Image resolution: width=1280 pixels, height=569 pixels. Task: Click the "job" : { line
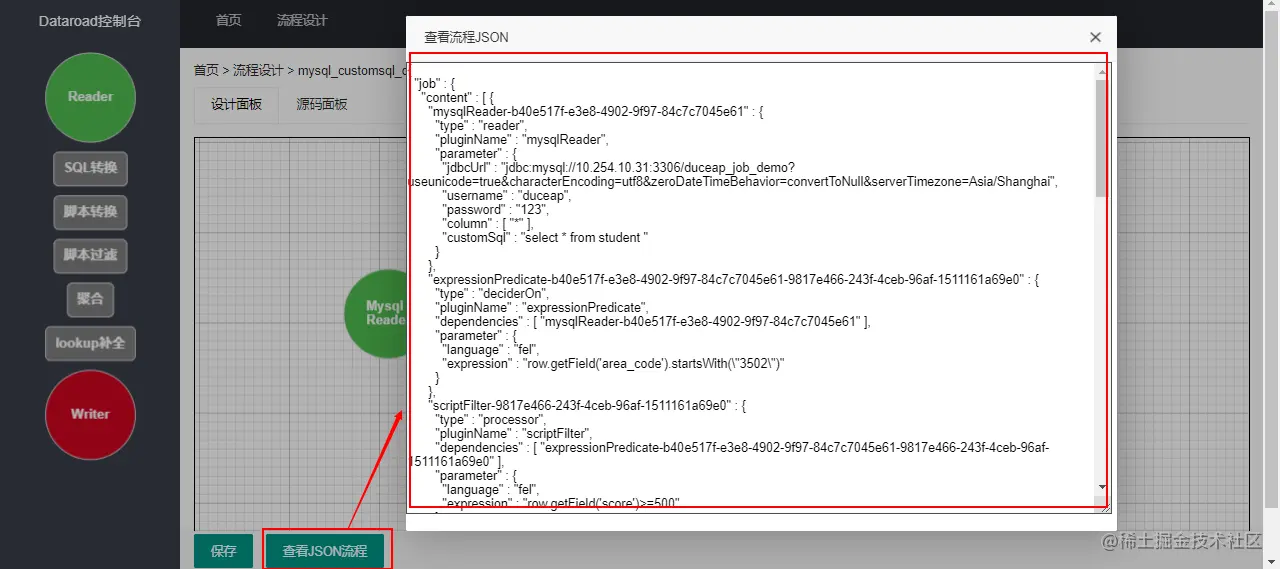click(x=435, y=84)
